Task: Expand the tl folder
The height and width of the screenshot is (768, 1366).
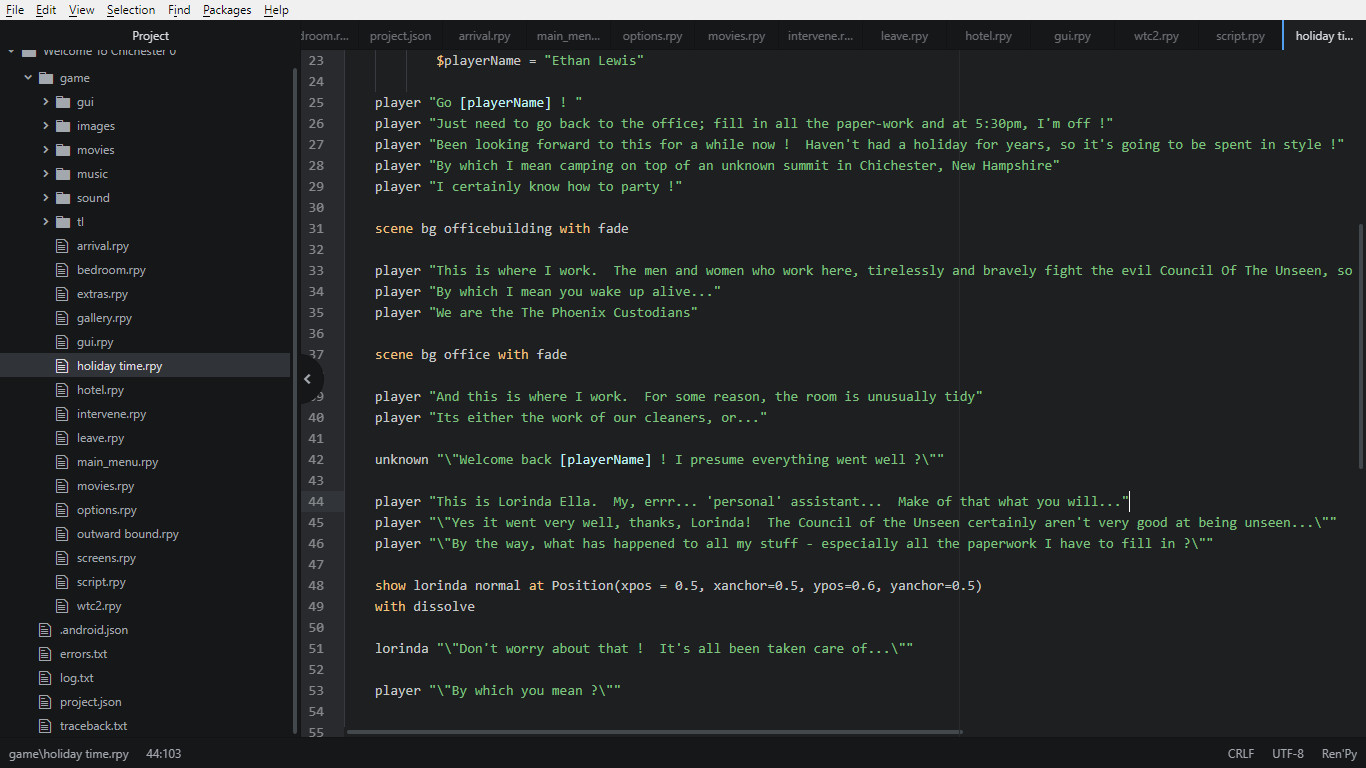Action: tap(44, 221)
